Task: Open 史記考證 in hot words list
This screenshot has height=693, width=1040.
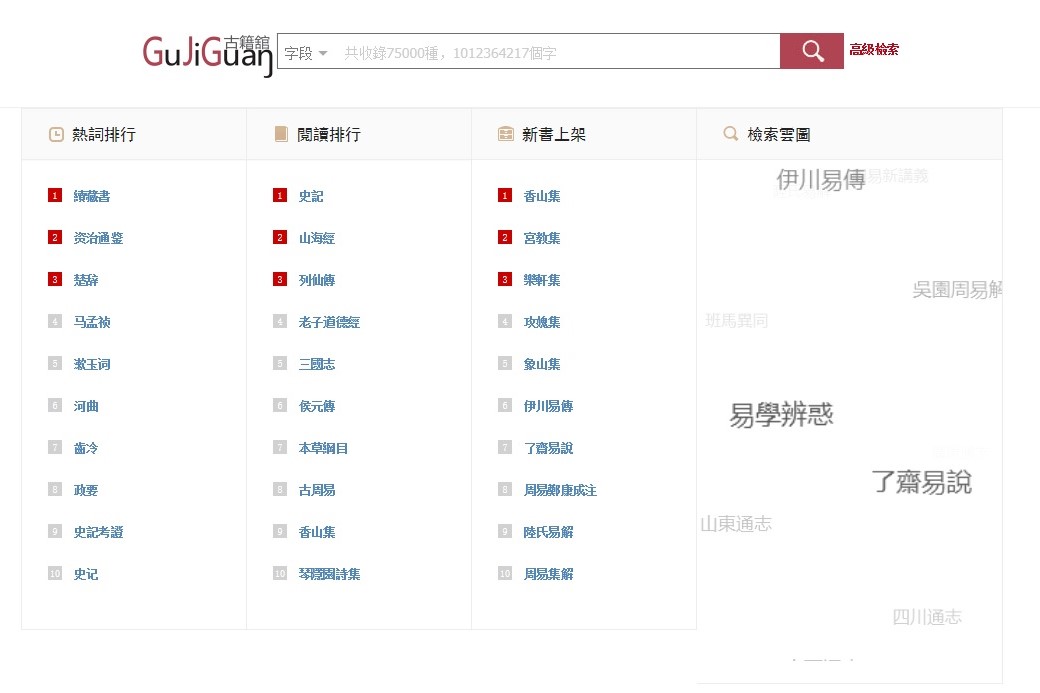Action: point(98,532)
